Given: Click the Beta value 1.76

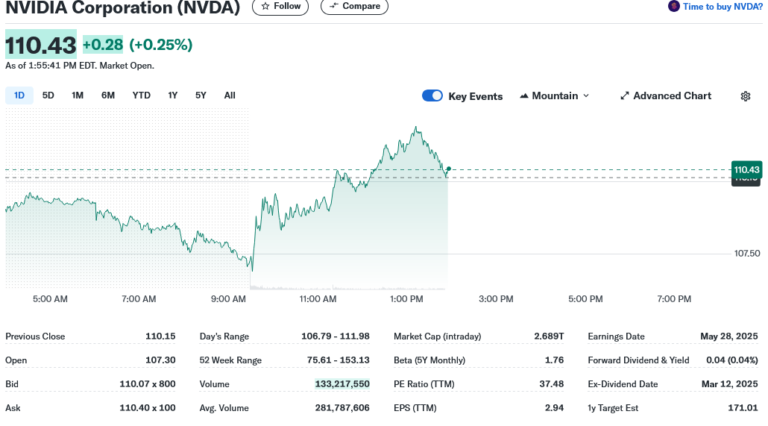Looking at the screenshot, I should coord(554,360).
